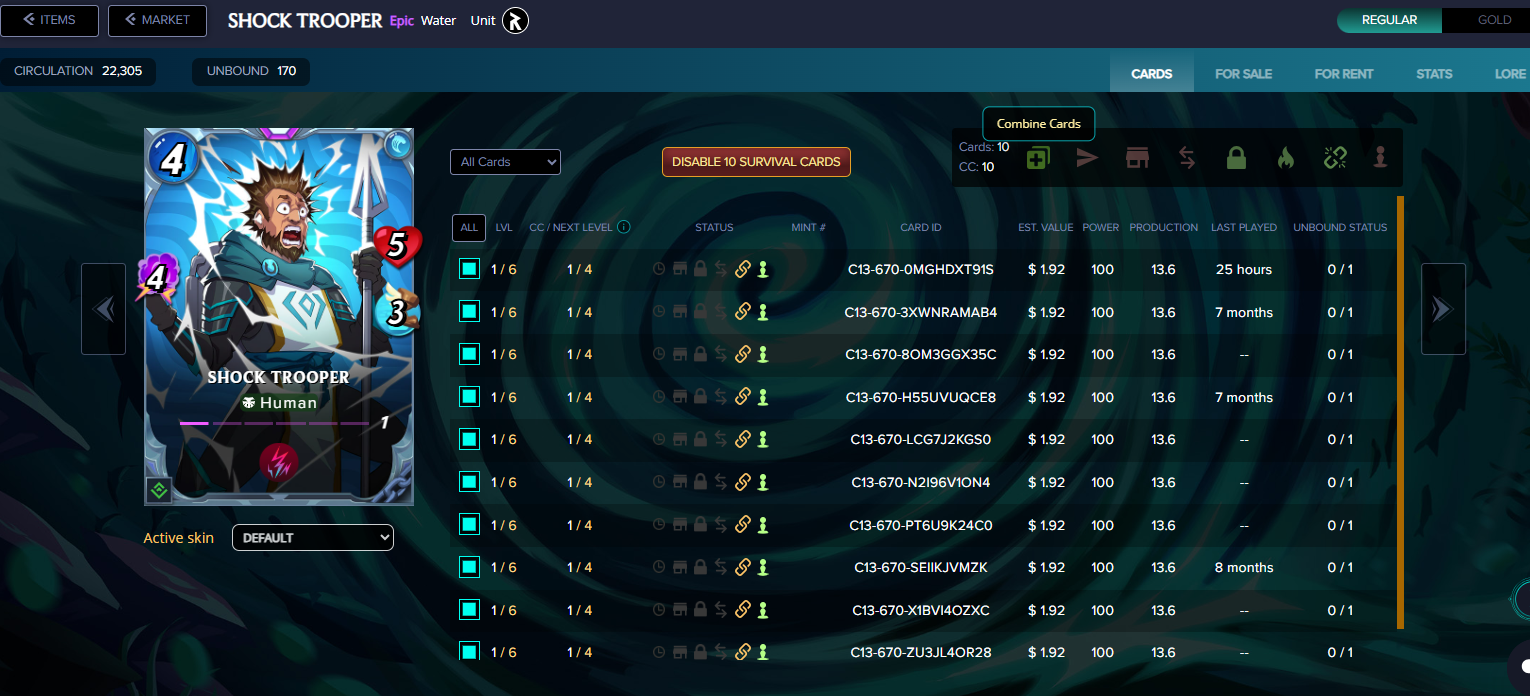This screenshot has width=1530, height=696.
Task: Go to the next card with right arrow
Action: 1443,309
